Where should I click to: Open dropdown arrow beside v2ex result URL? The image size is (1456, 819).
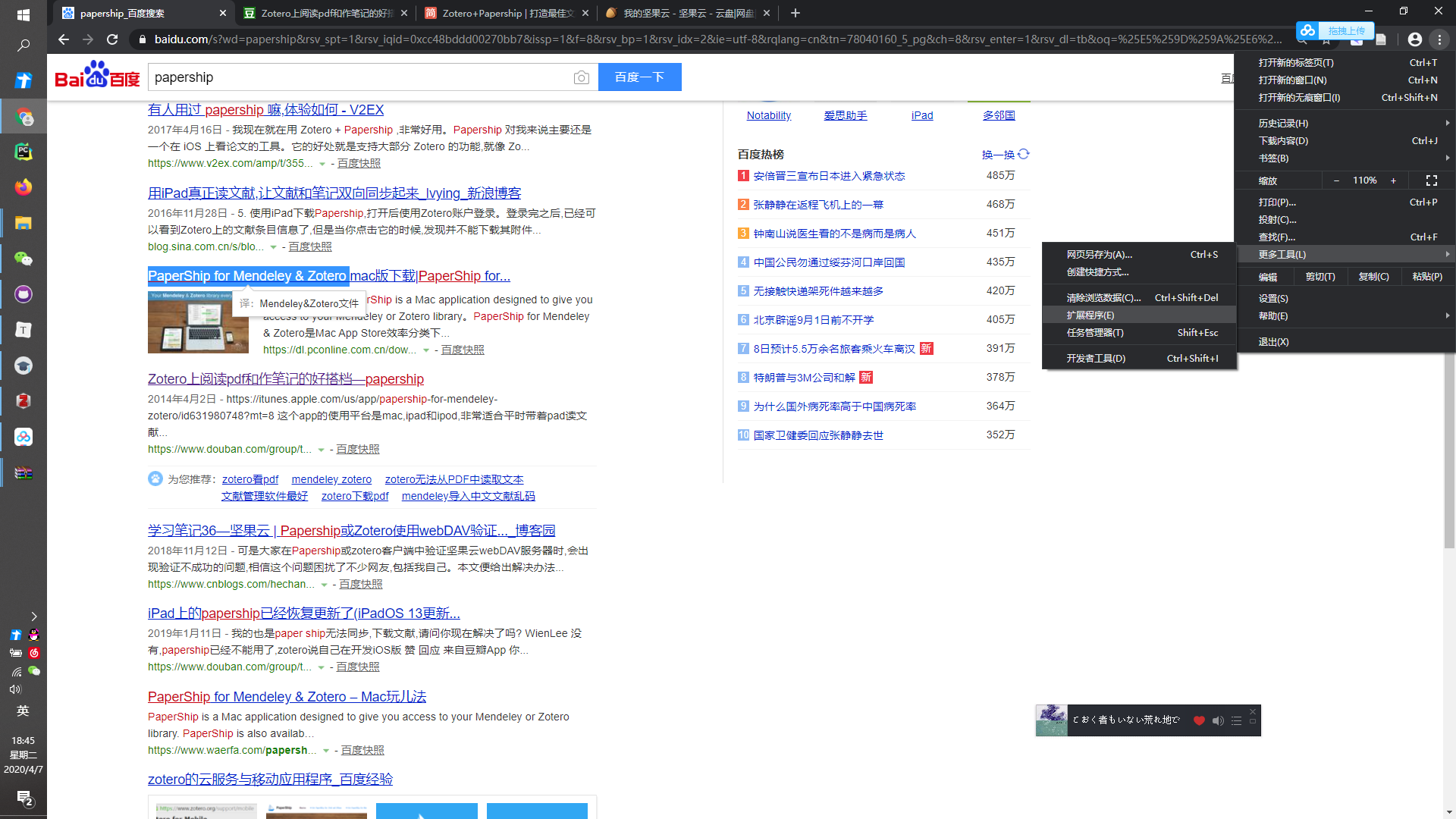pyautogui.click(x=322, y=164)
